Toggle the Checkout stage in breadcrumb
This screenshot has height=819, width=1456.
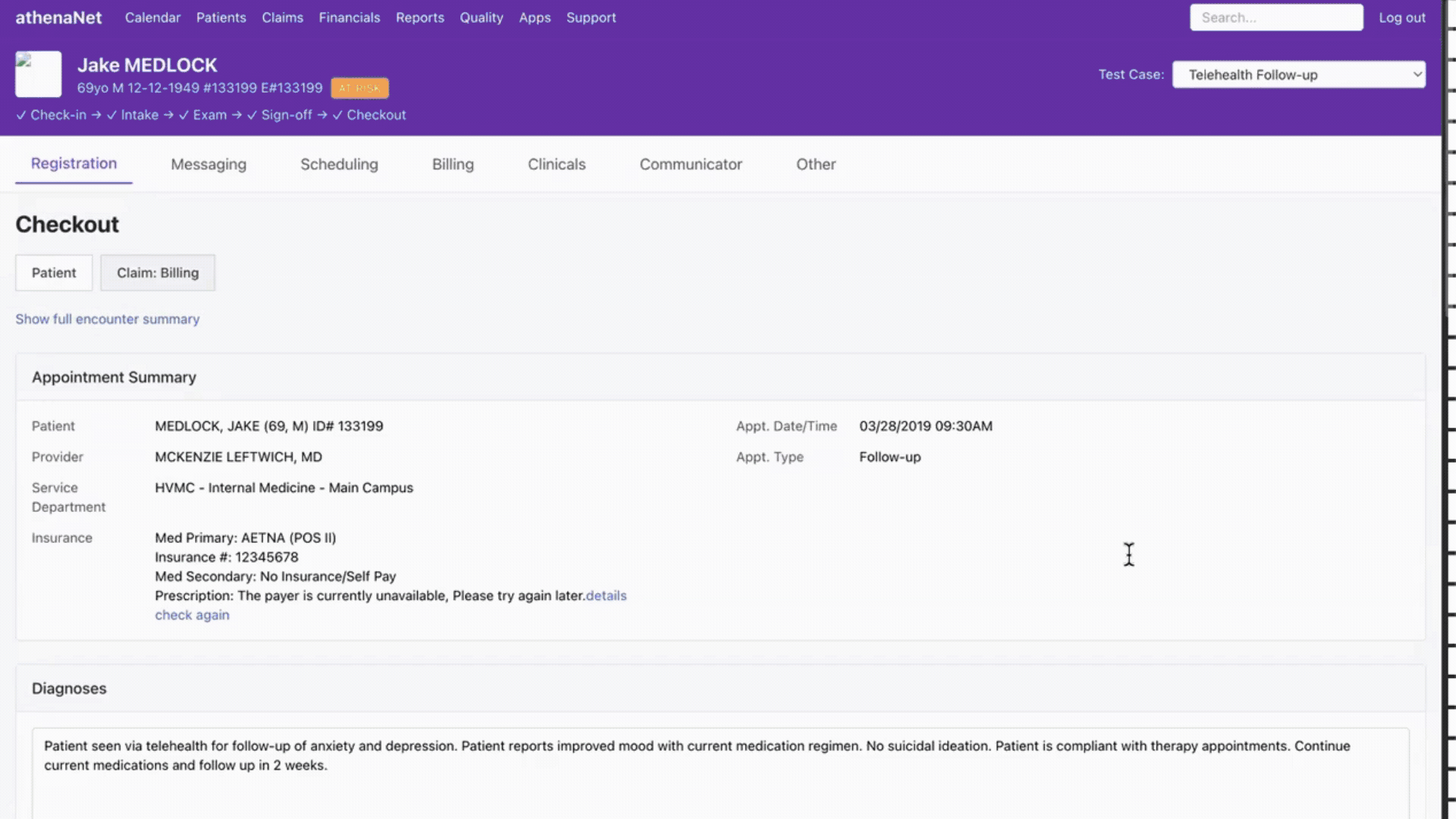pyautogui.click(x=377, y=115)
